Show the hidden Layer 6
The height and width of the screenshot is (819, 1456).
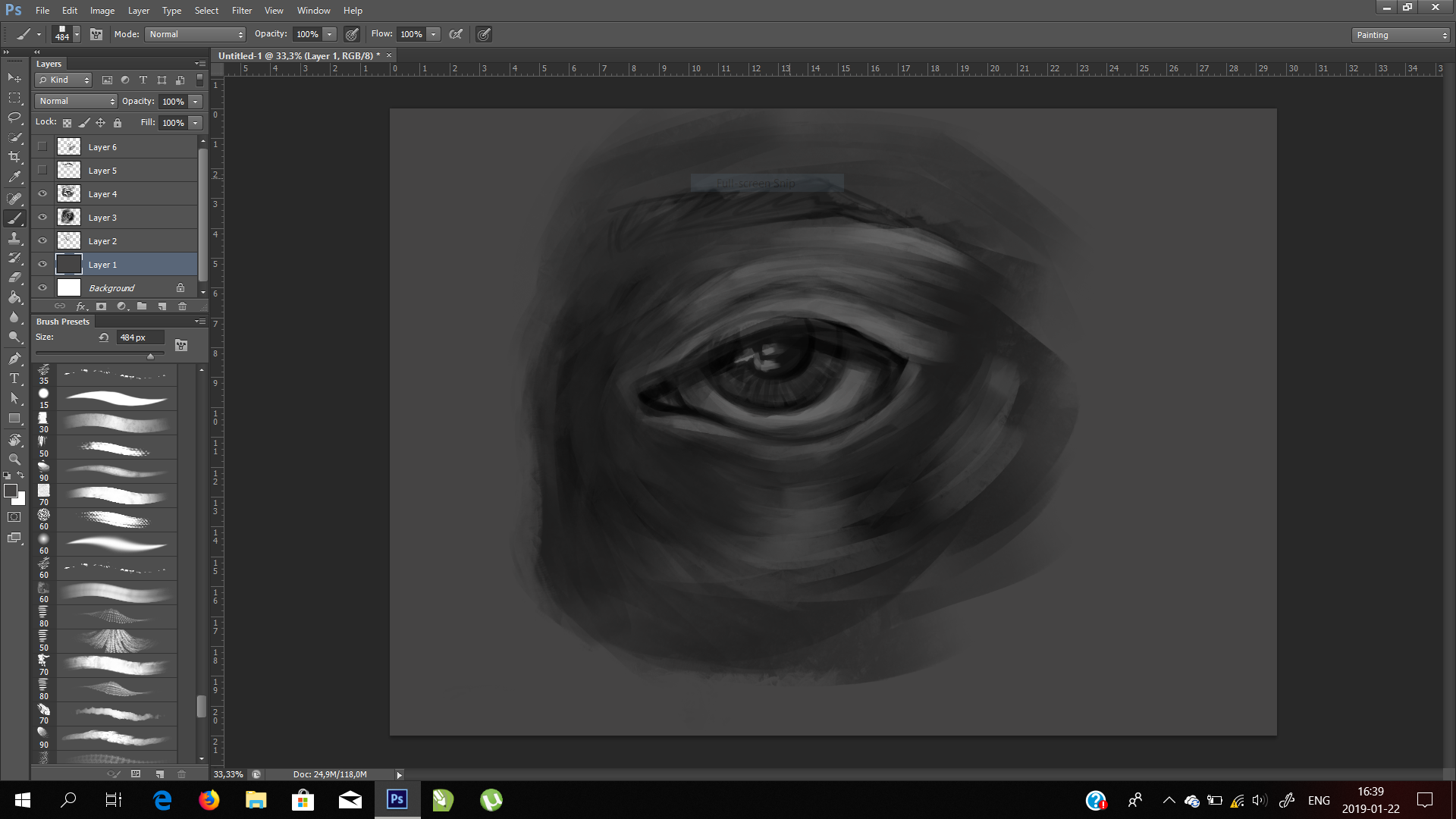click(x=42, y=147)
